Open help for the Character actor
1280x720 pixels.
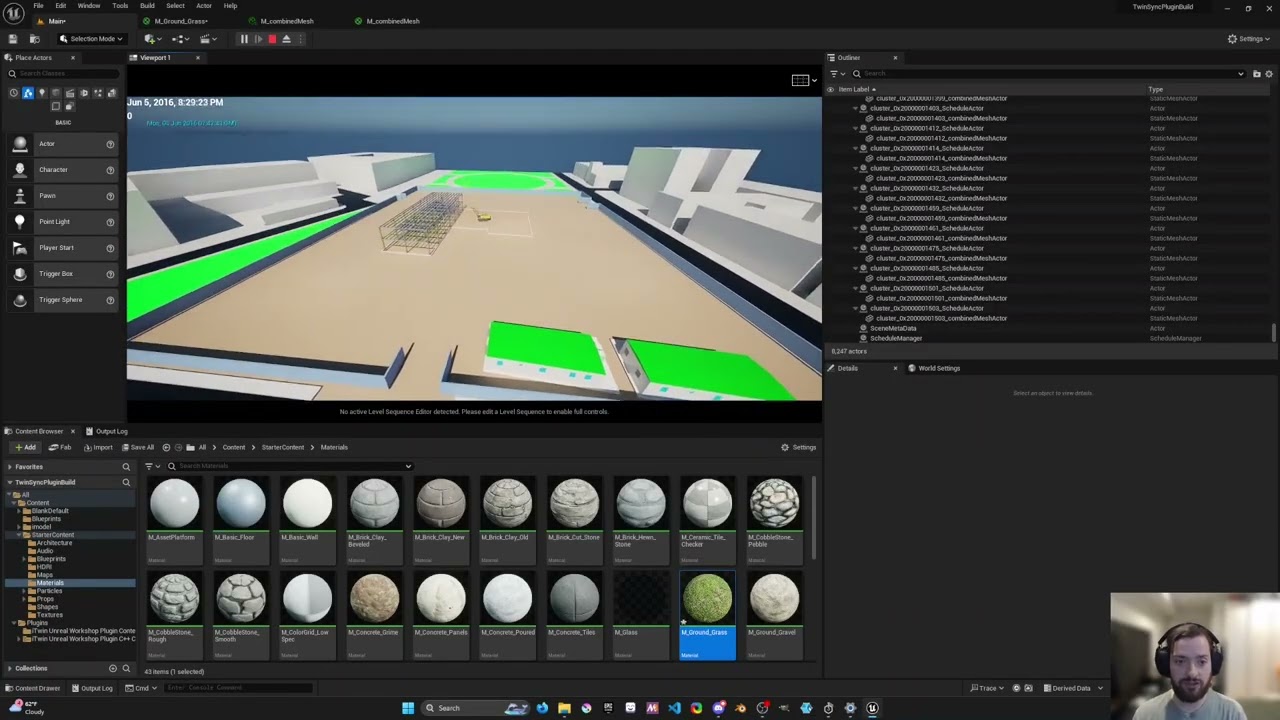(110, 170)
